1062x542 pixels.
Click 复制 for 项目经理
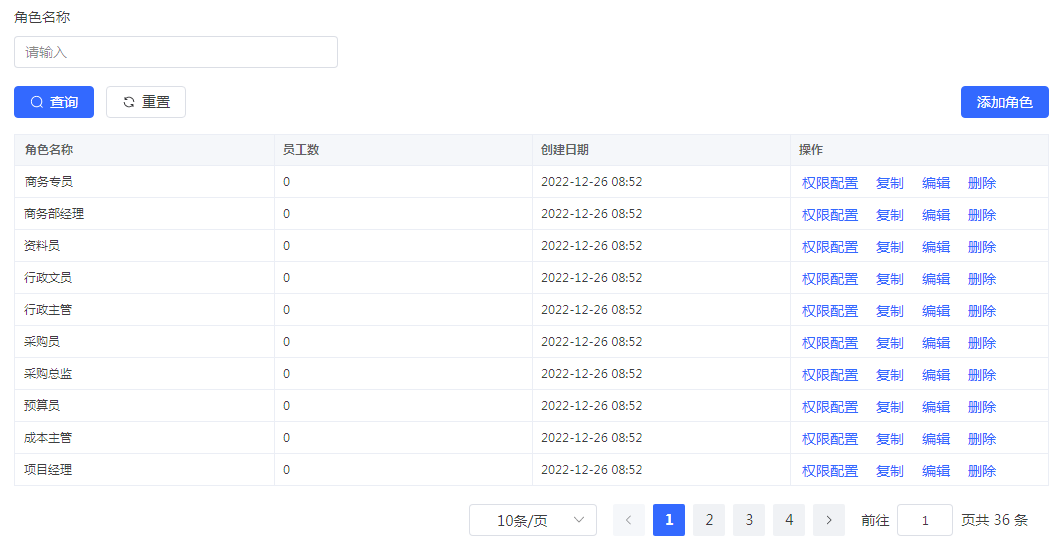pos(889,471)
